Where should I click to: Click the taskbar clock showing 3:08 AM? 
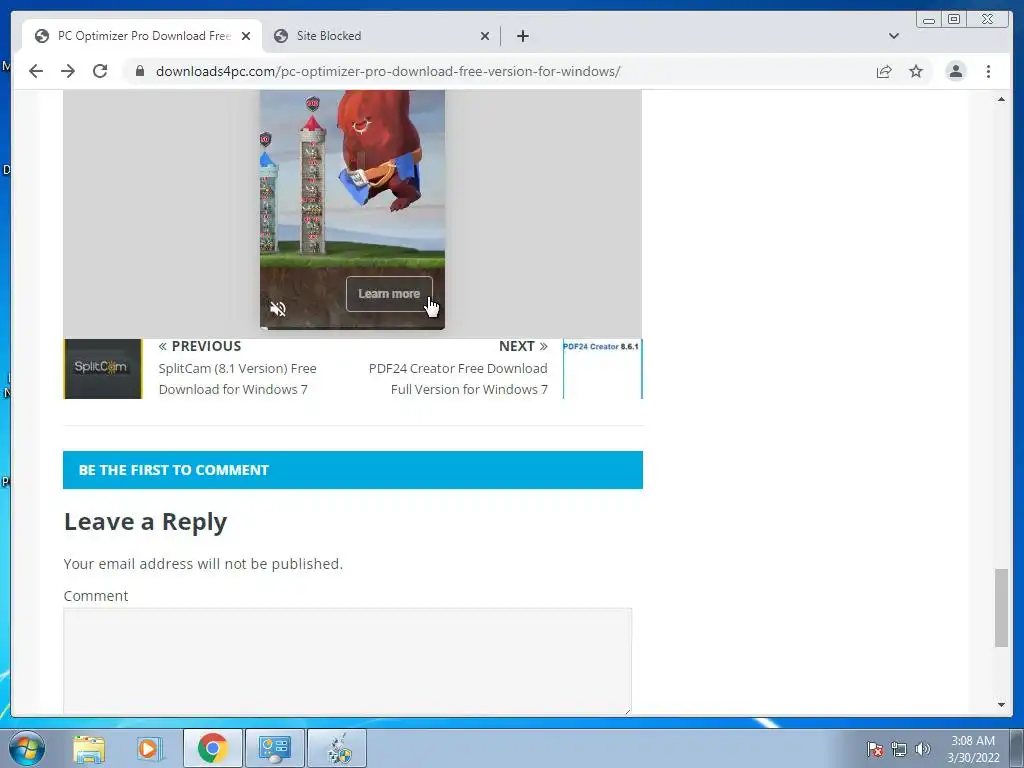click(x=973, y=749)
